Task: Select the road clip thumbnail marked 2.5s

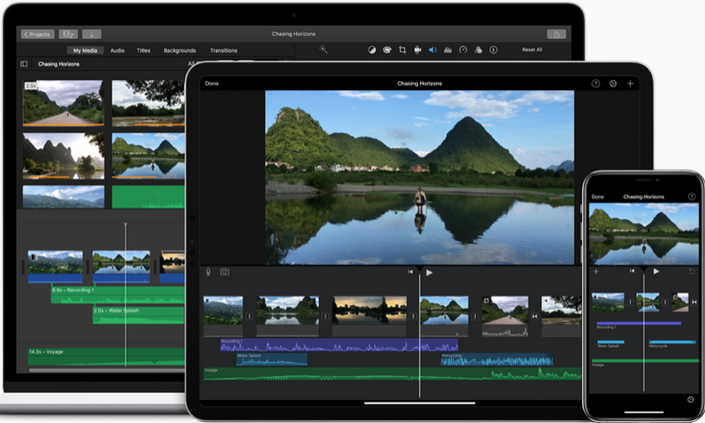Action: [x=63, y=103]
